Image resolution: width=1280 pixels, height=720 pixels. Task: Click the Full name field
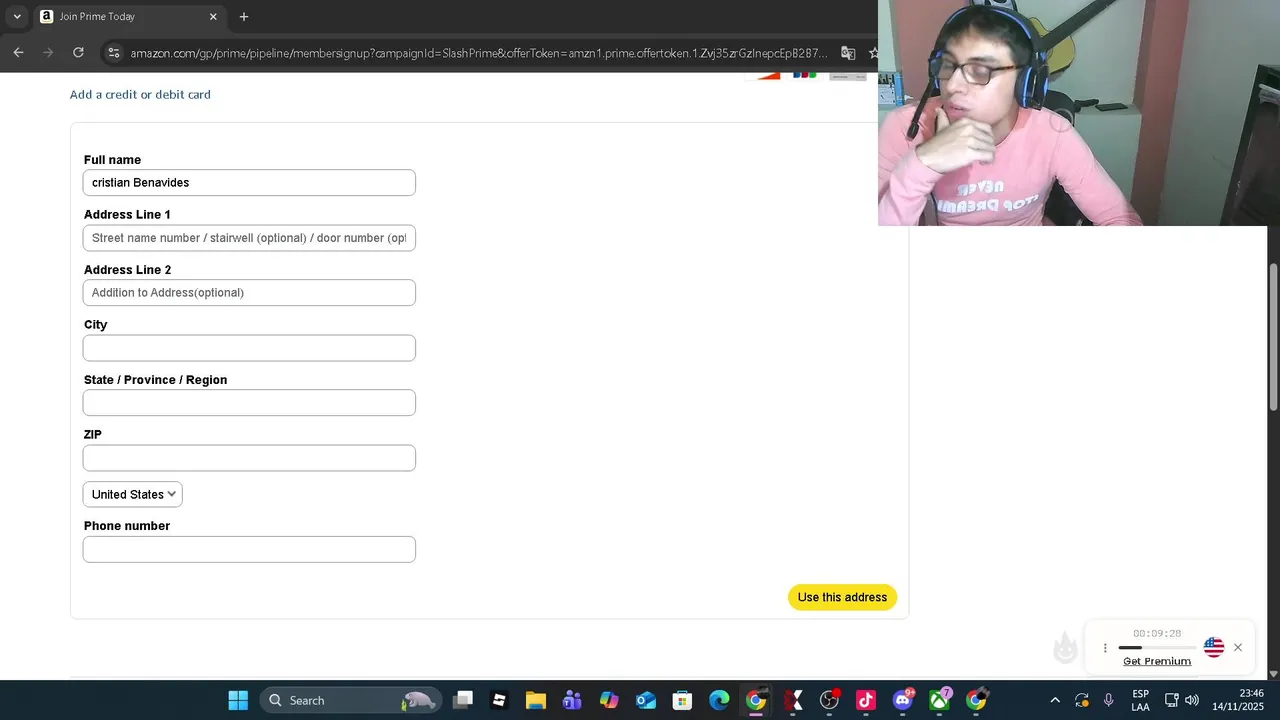pos(249,183)
